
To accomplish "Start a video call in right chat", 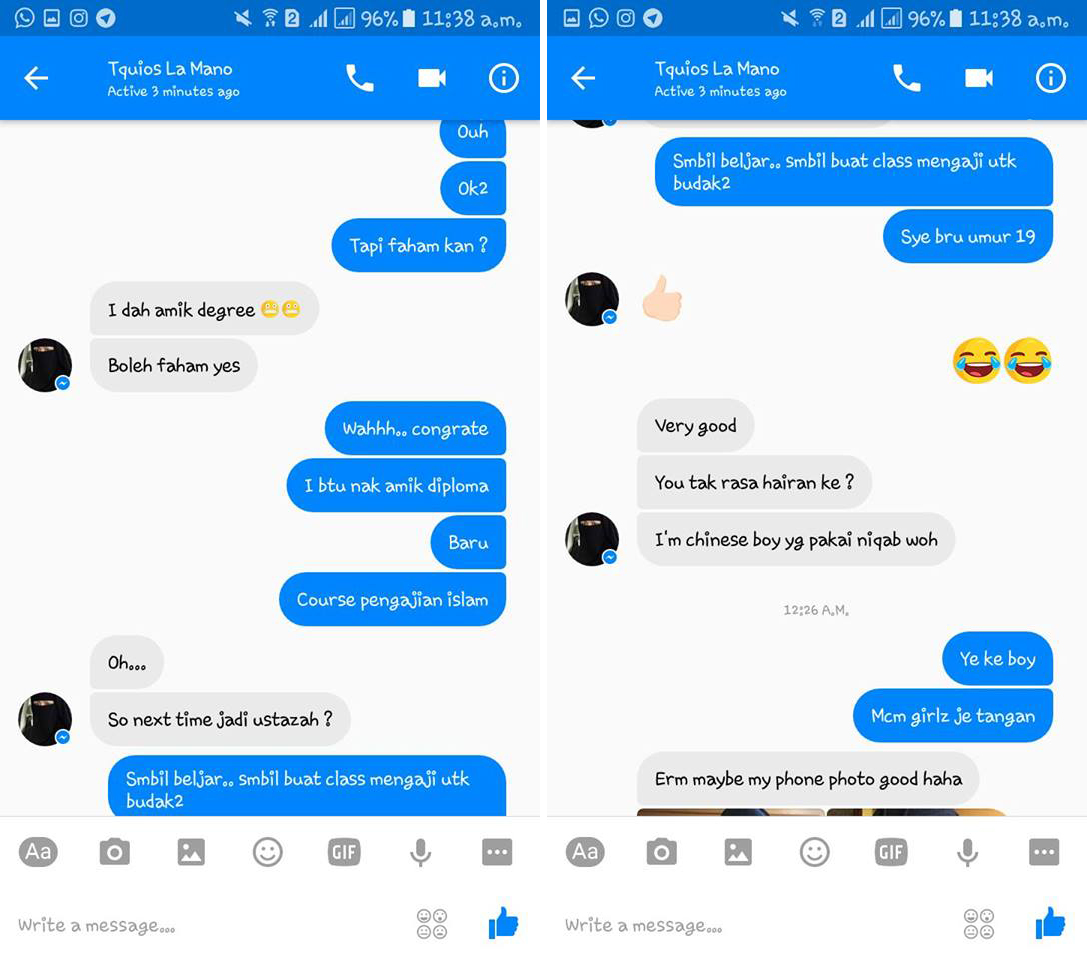I will click(x=979, y=78).
